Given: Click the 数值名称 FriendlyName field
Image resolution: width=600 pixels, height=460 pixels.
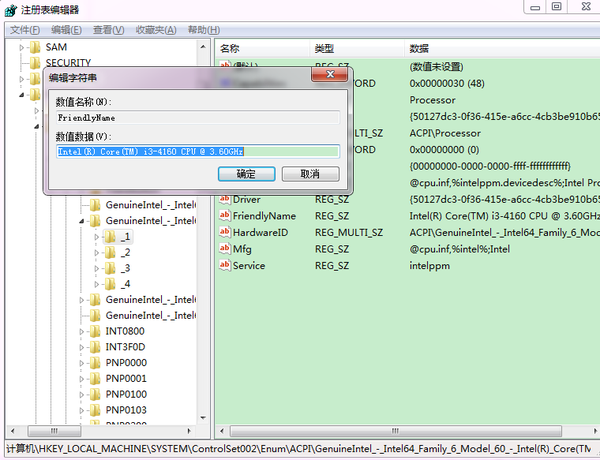Looking at the screenshot, I should [x=198, y=117].
